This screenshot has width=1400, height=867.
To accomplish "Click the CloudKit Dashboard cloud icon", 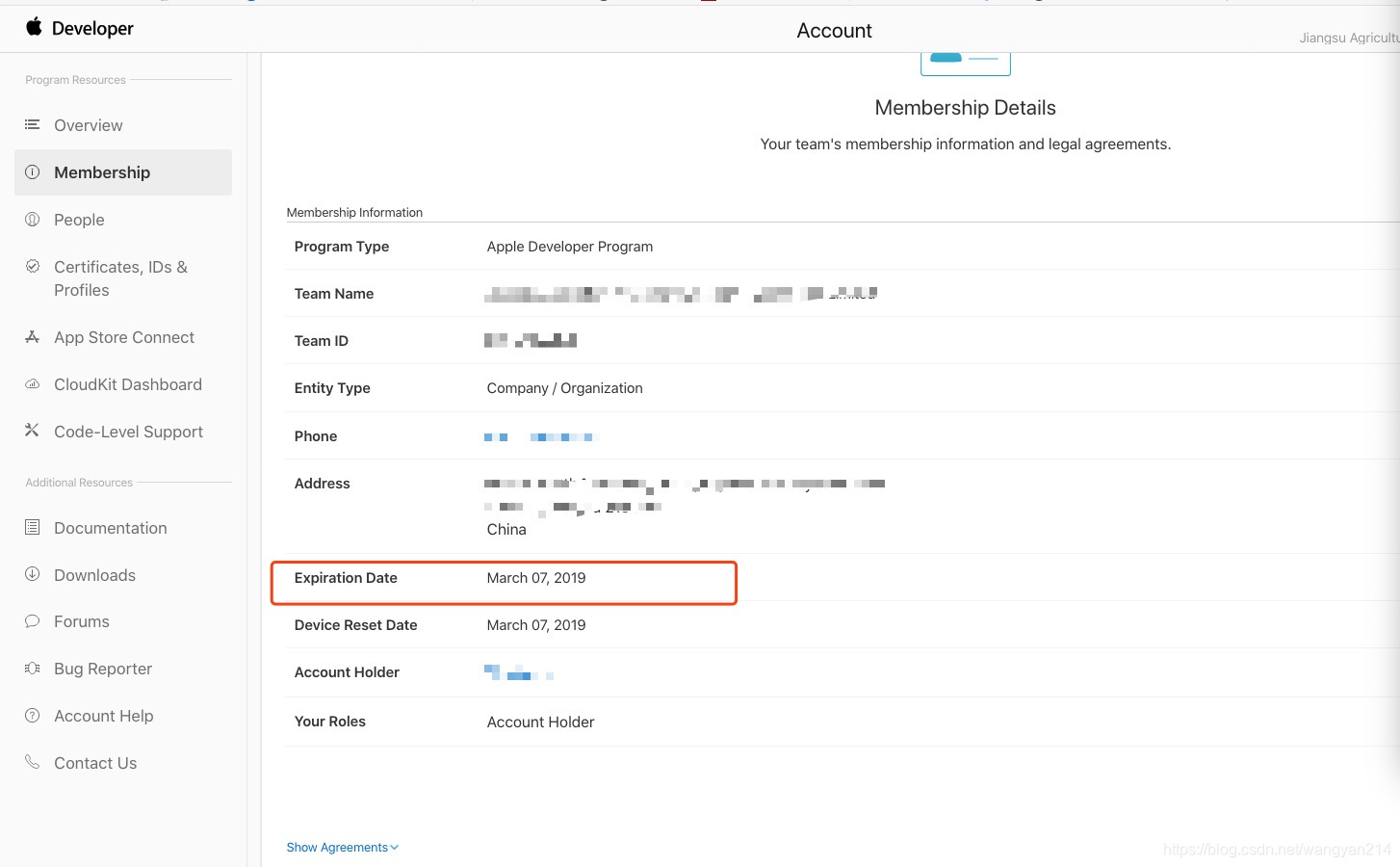I will point(32,384).
